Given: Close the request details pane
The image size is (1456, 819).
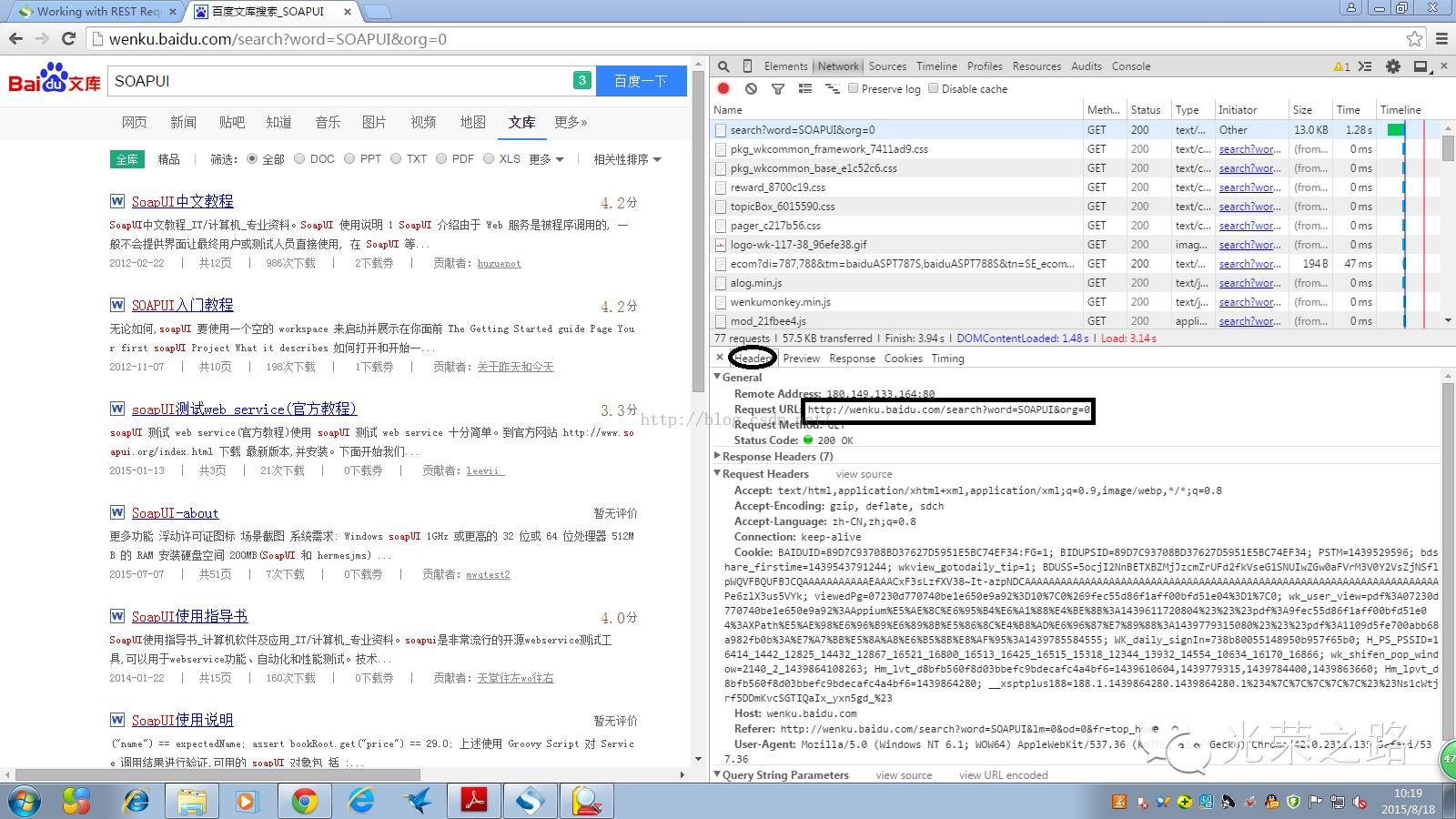Looking at the screenshot, I should pos(720,358).
